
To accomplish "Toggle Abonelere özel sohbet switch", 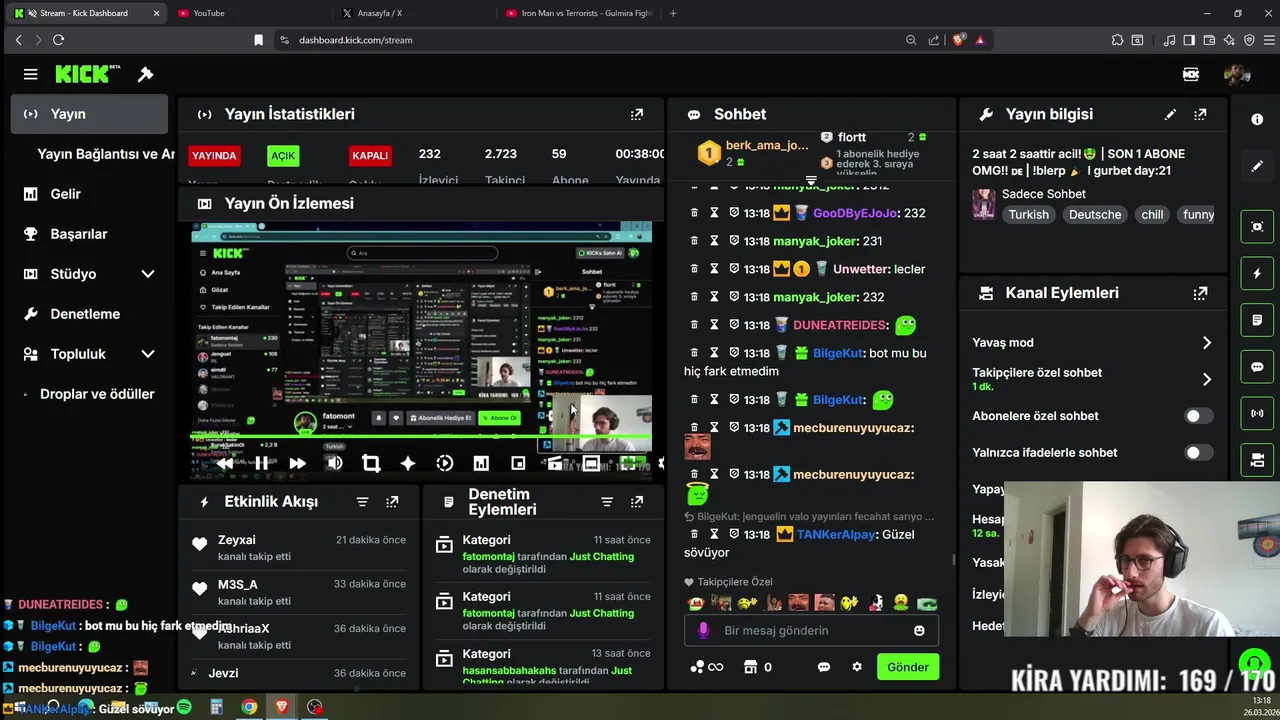I will click(x=1198, y=416).
